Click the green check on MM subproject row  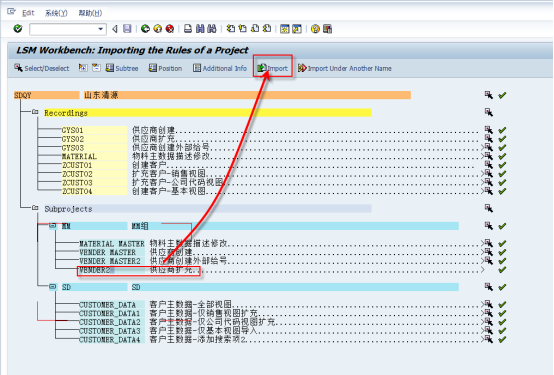[502, 226]
